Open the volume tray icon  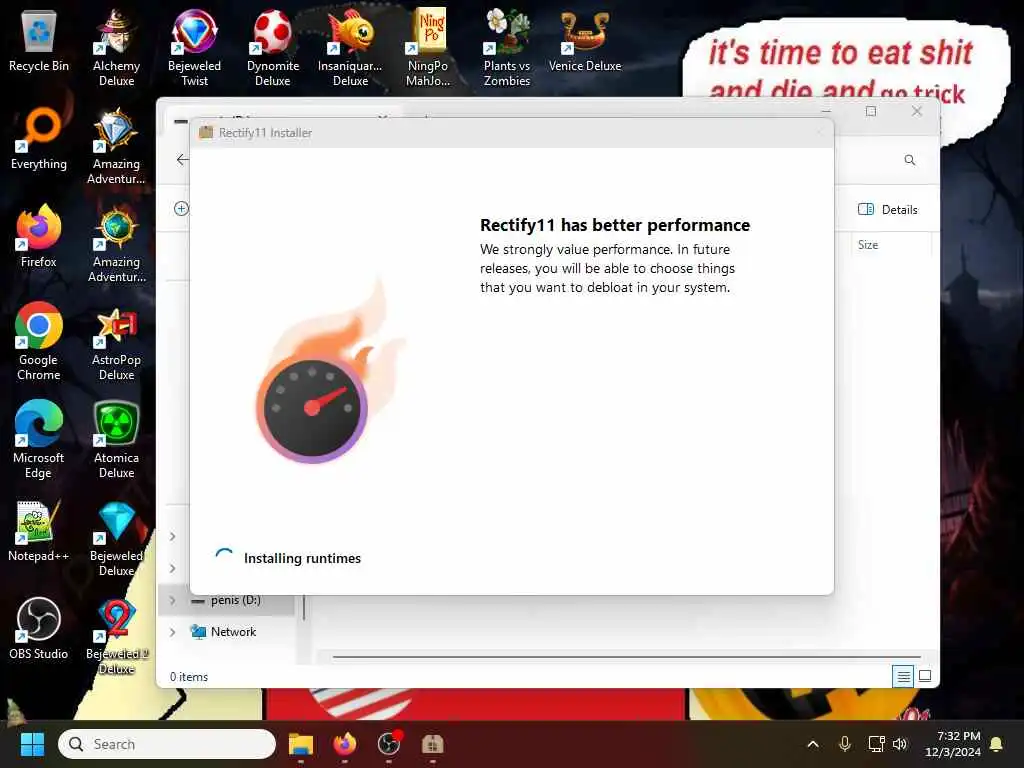coord(900,744)
